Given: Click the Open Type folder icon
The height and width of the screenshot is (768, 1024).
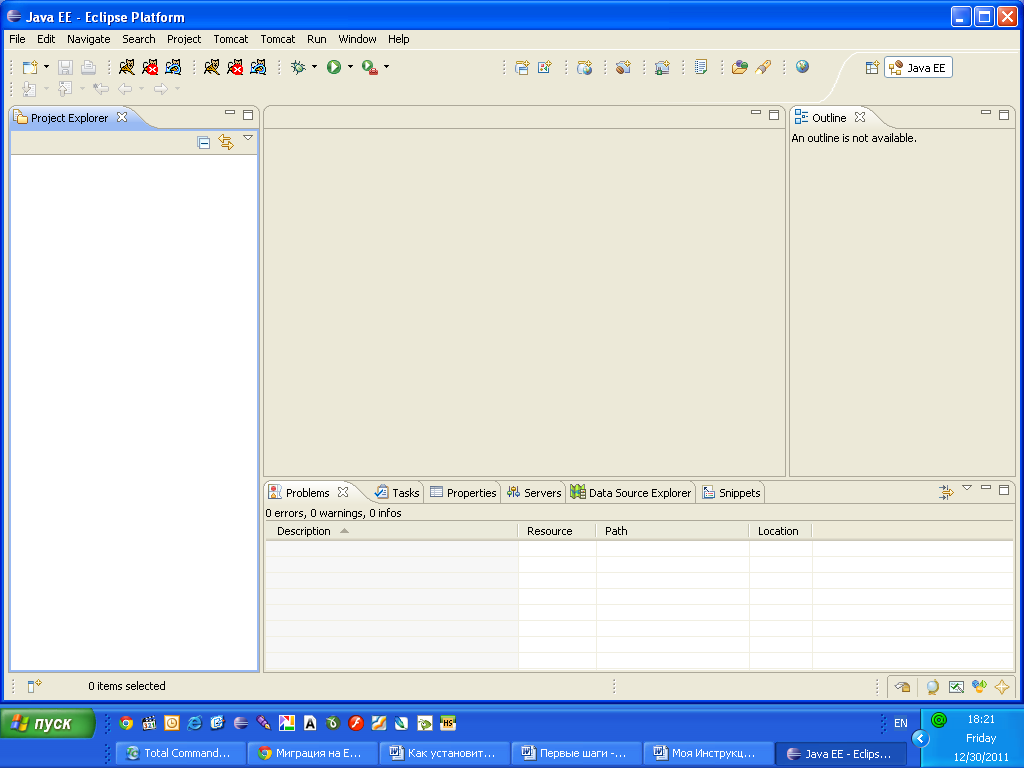Looking at the screenshot, I should pos(739,67).
